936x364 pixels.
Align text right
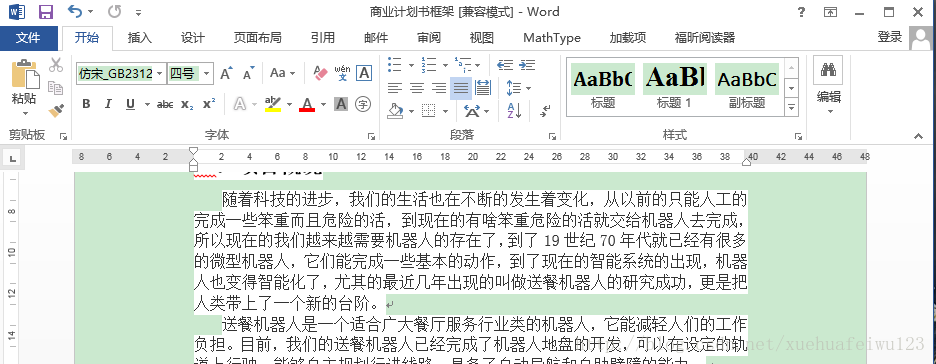click(439, 88)
